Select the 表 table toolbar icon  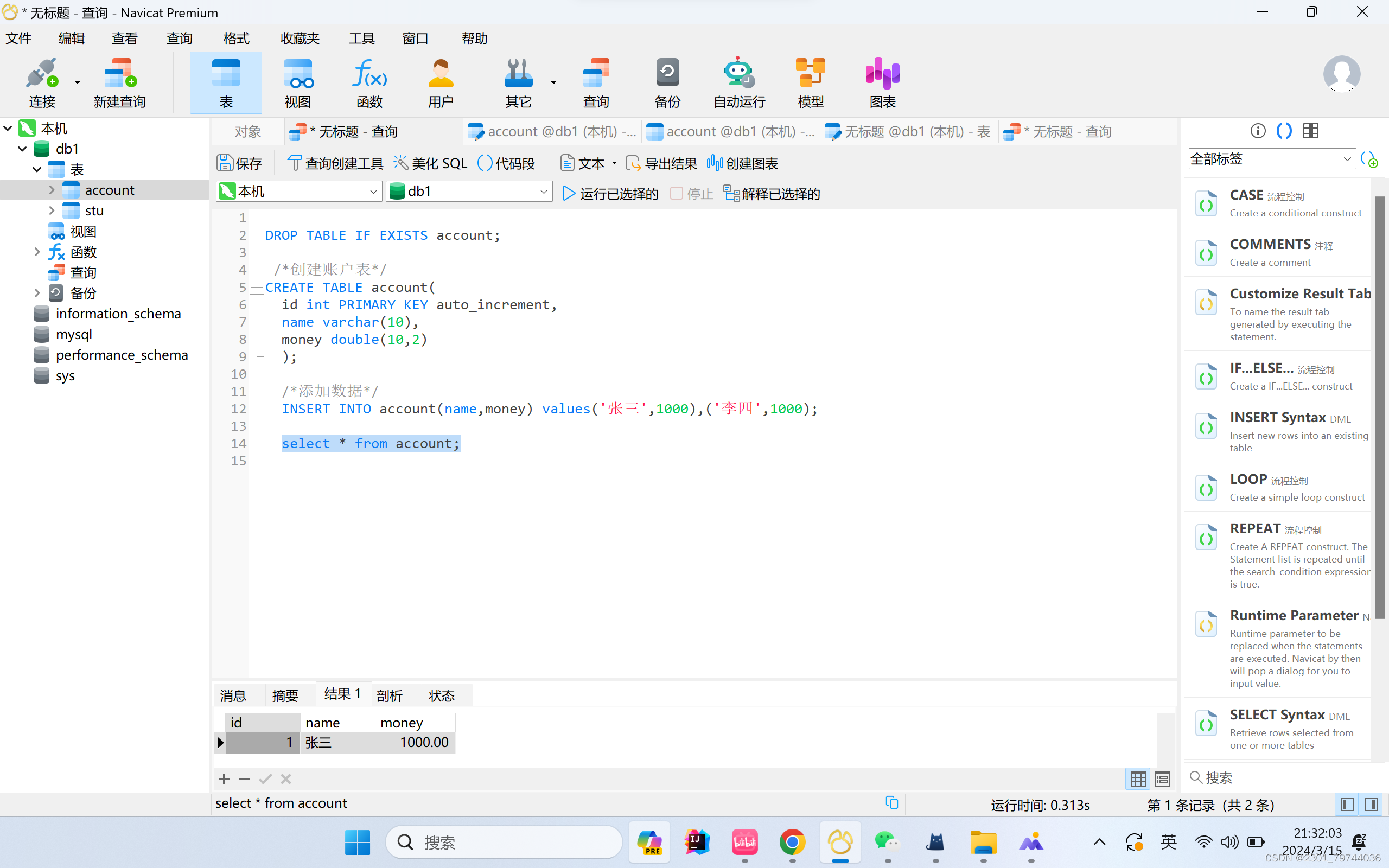226,82
